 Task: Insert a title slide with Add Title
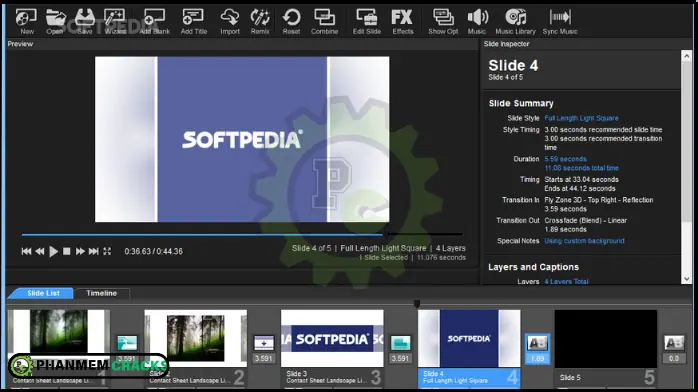click(194, 21)
